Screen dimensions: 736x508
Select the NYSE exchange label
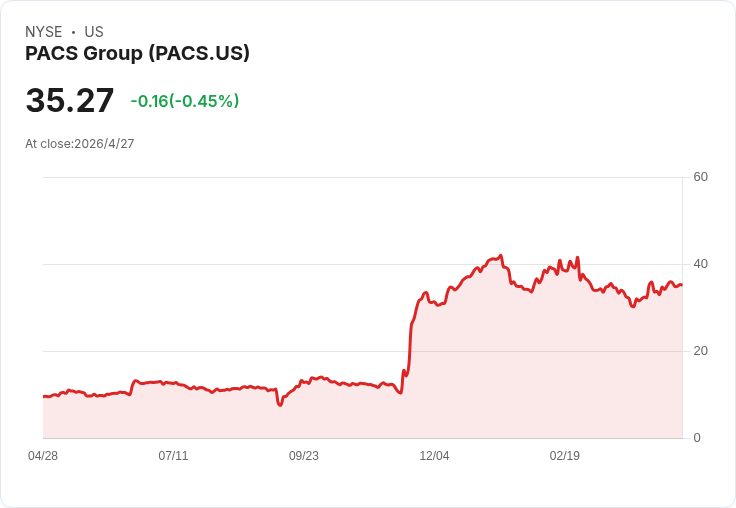click(x=44, y=32)
